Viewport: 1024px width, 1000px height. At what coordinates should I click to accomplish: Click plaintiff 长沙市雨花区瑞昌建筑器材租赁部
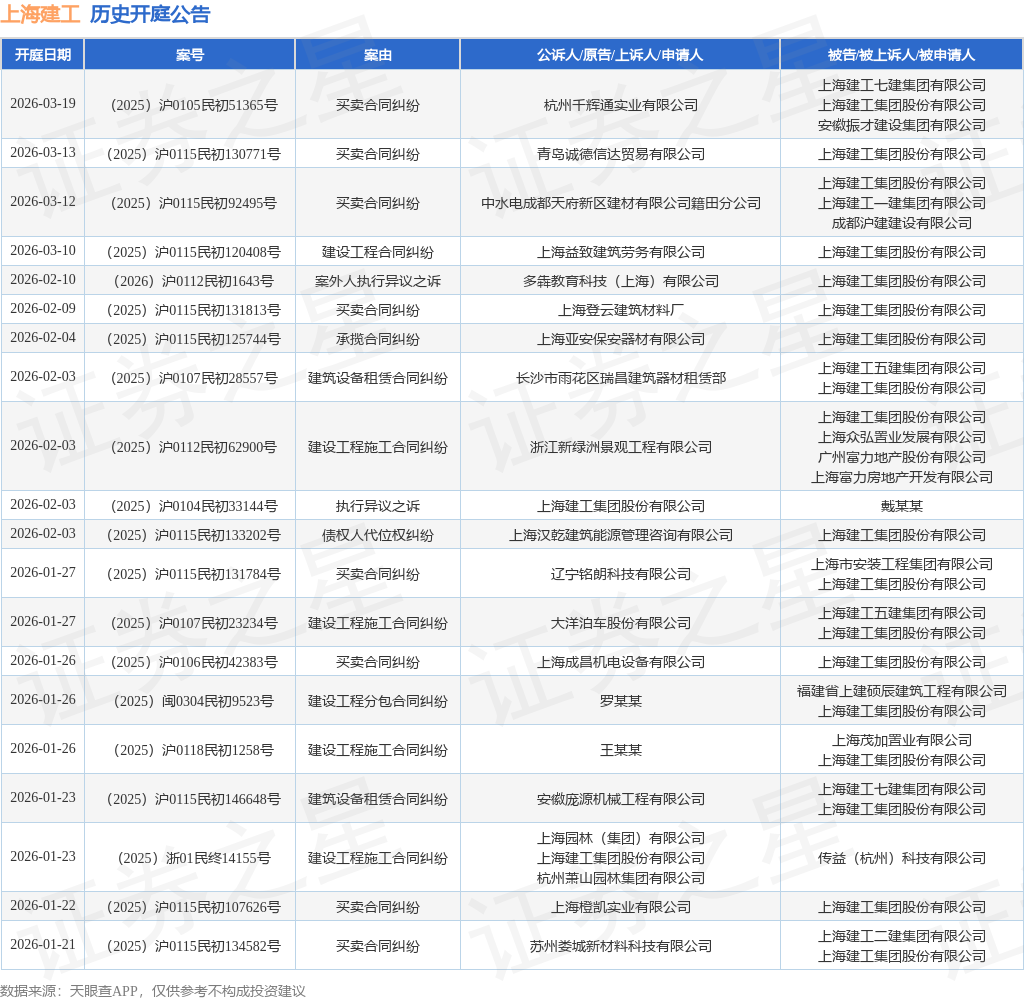point(620,378)
